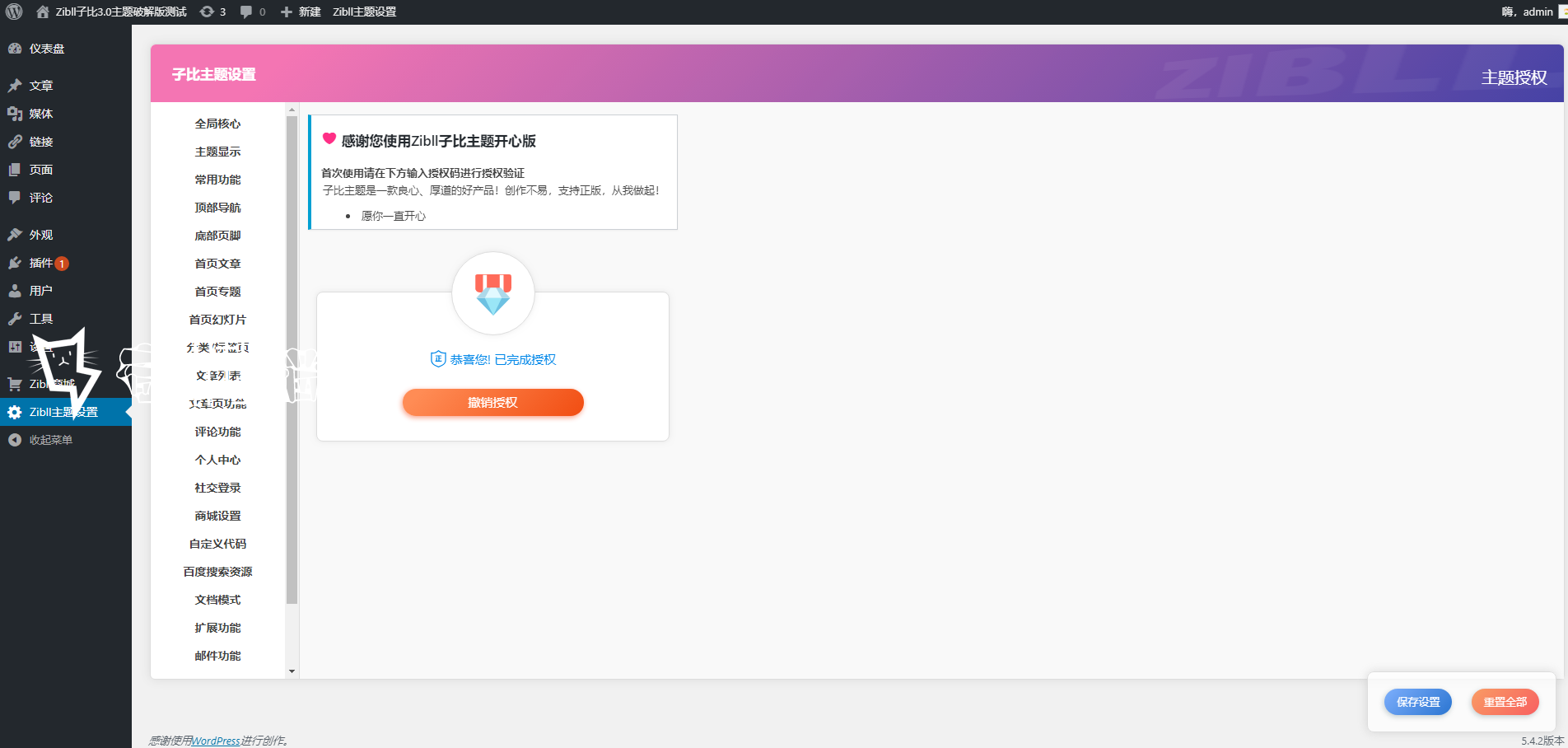The image size is (1568, 748).
Task: Open the admin user greeting menu
Action: pyautogui.click(x=1528, y=12)
